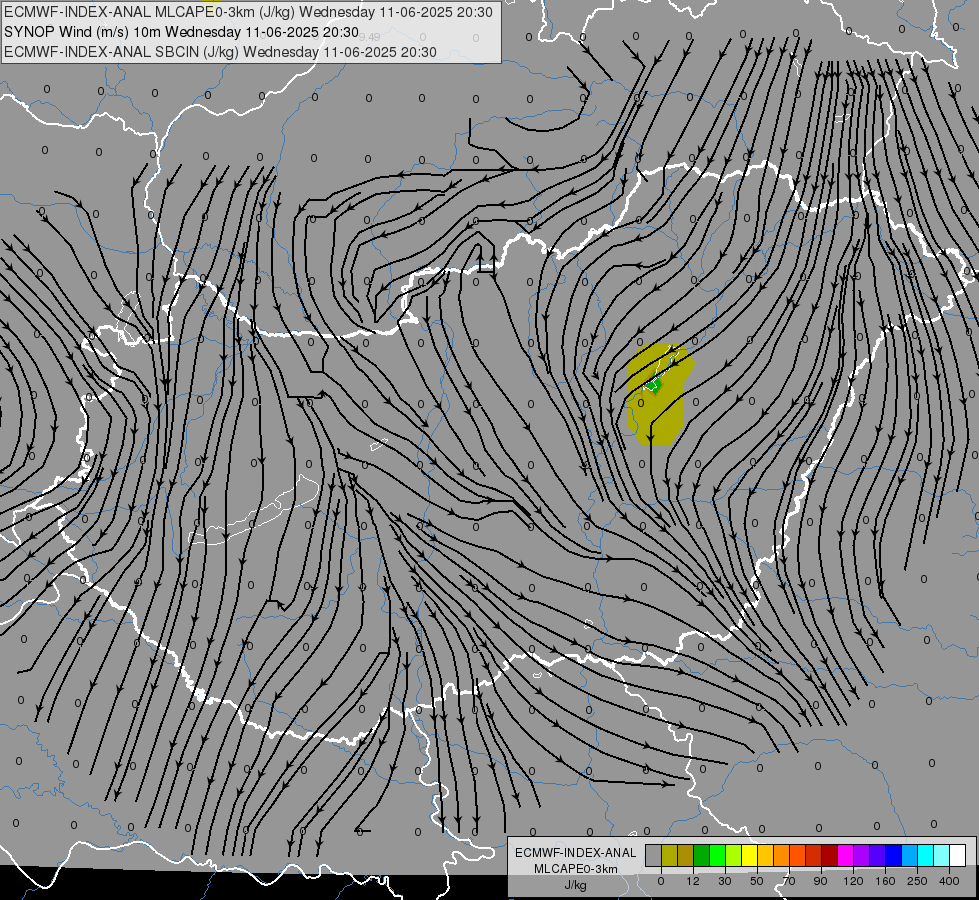
Task: Click the legend value 90
Action: (820, 881)
